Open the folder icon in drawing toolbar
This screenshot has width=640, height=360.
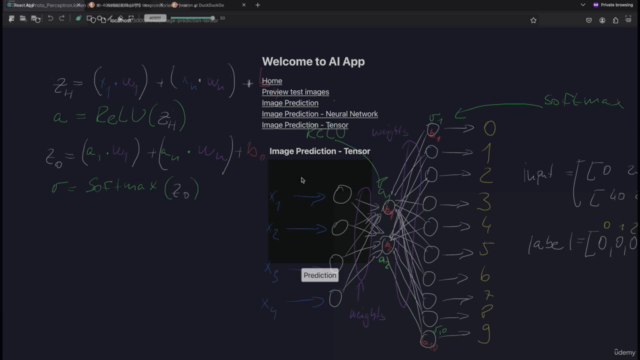coord(23,19)
